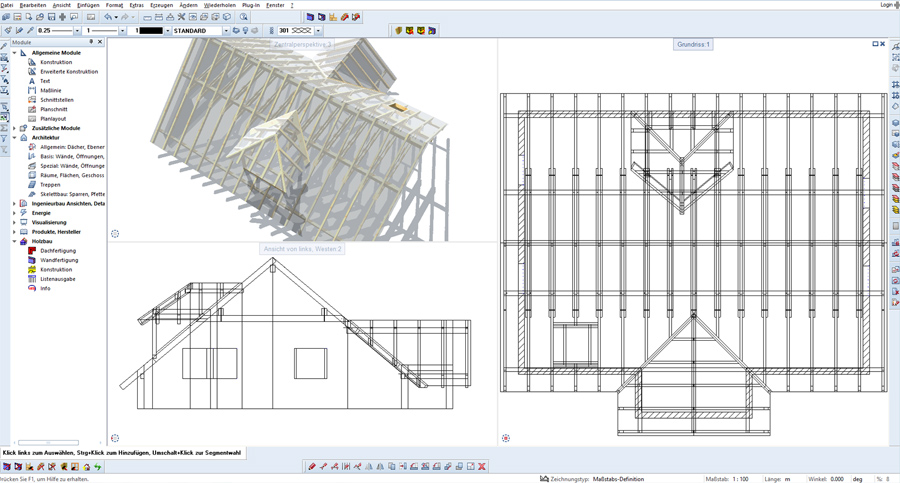The height and width of the screenshot is (483, 900).
Task: Select the Wandfertigung module icon
Action: pyautogui.click(x=32, y=260)
